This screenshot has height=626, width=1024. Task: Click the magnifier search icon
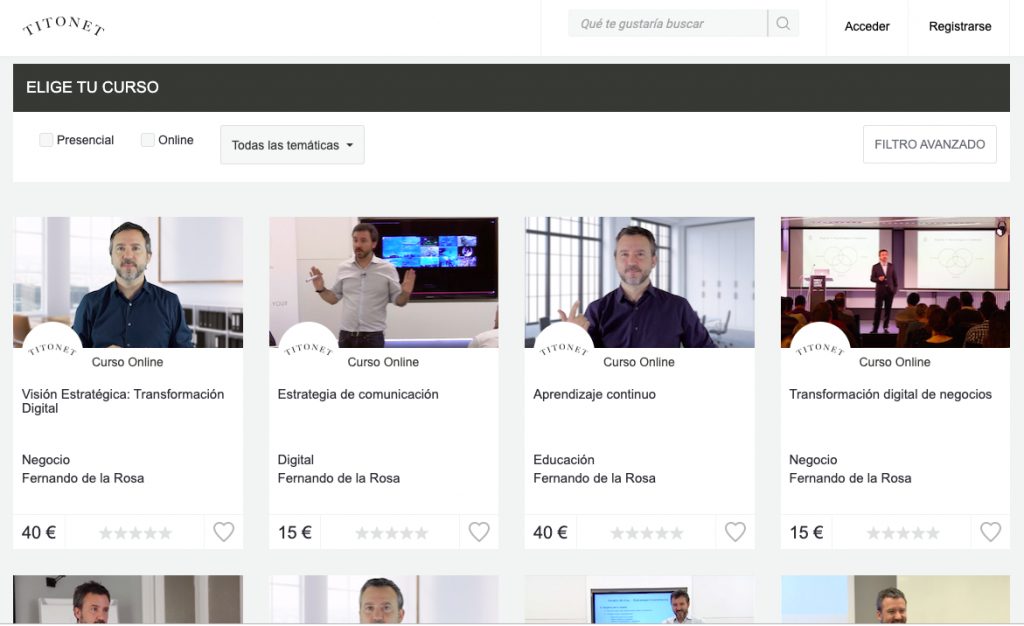(x=783, y=23)
